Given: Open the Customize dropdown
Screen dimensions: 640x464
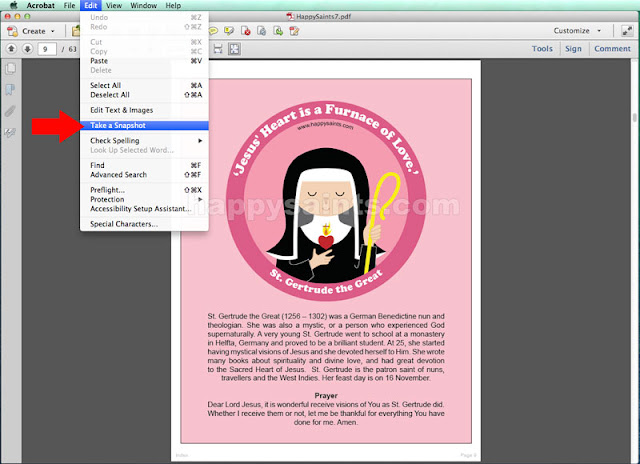Looking at the screenshot, I should pos(577,31).
